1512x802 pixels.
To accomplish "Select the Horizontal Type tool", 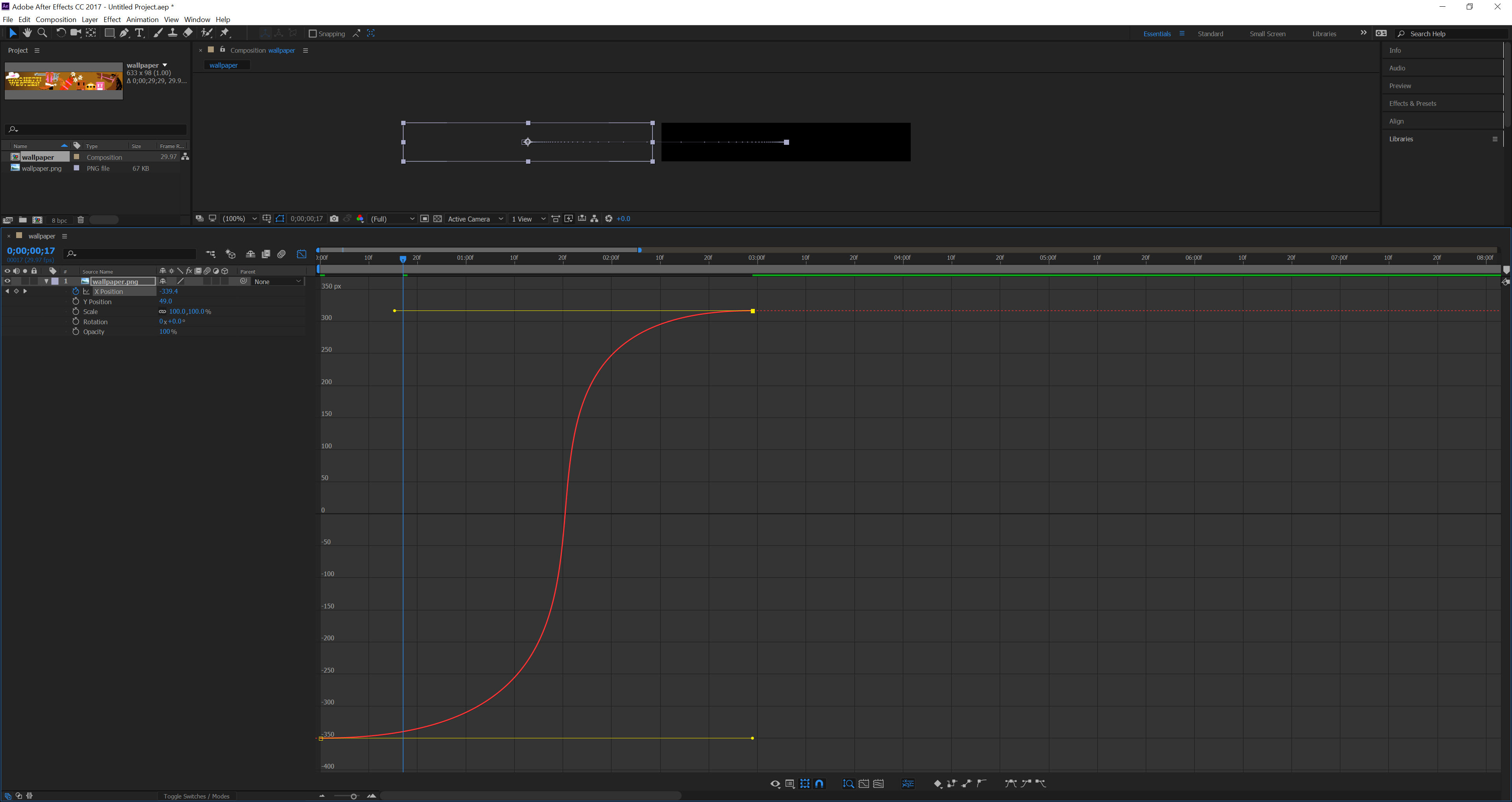I will (139, 33).
